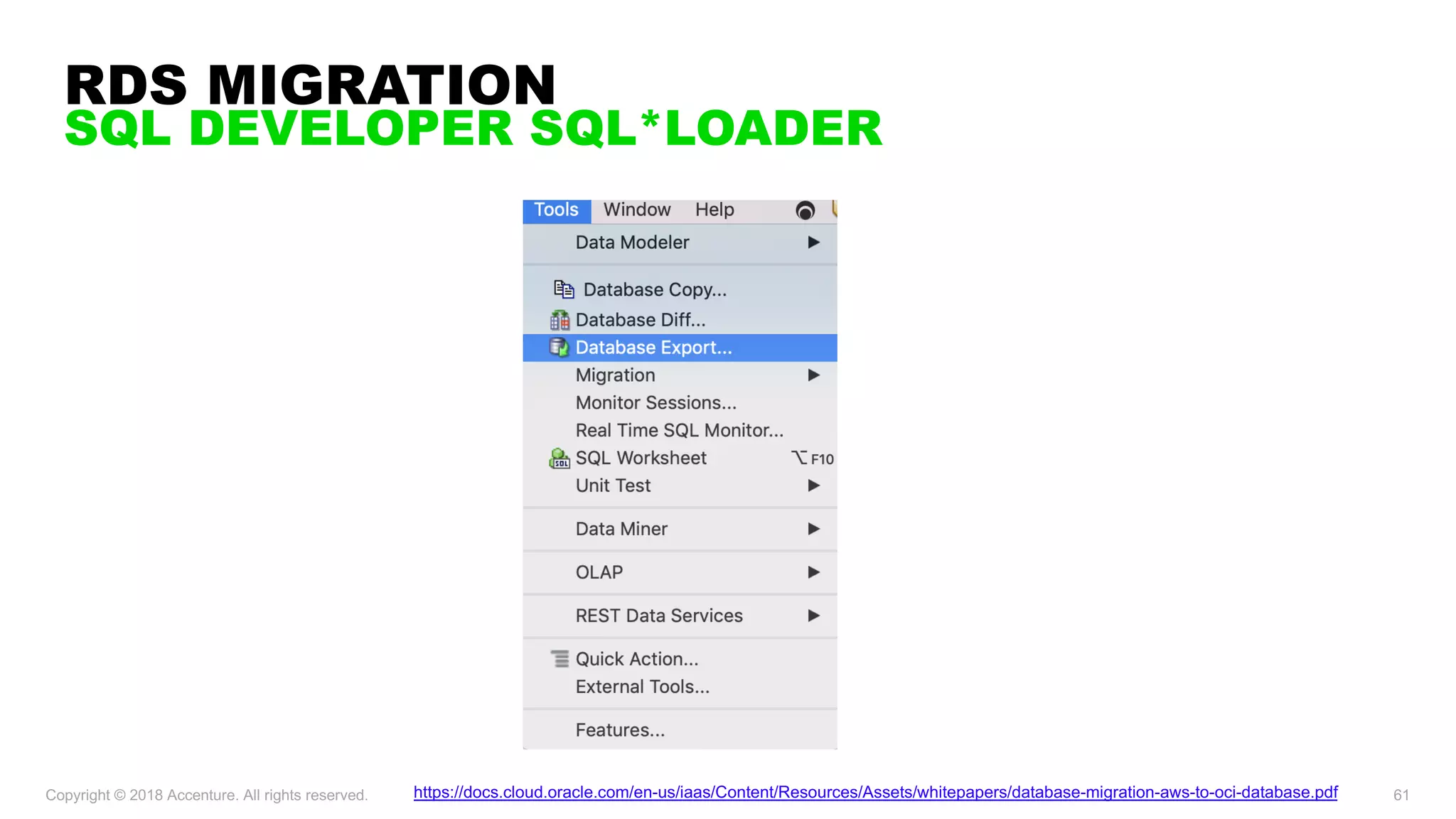1456x819 pixels.
Task: Expand the Data Modeler submenu arrow
Action: click(814, 242)
